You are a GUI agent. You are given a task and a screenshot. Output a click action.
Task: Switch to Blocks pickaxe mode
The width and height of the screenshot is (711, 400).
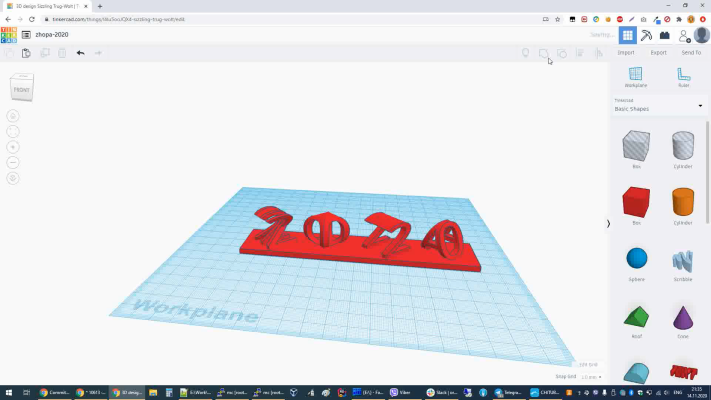click(x=646, y=35)
